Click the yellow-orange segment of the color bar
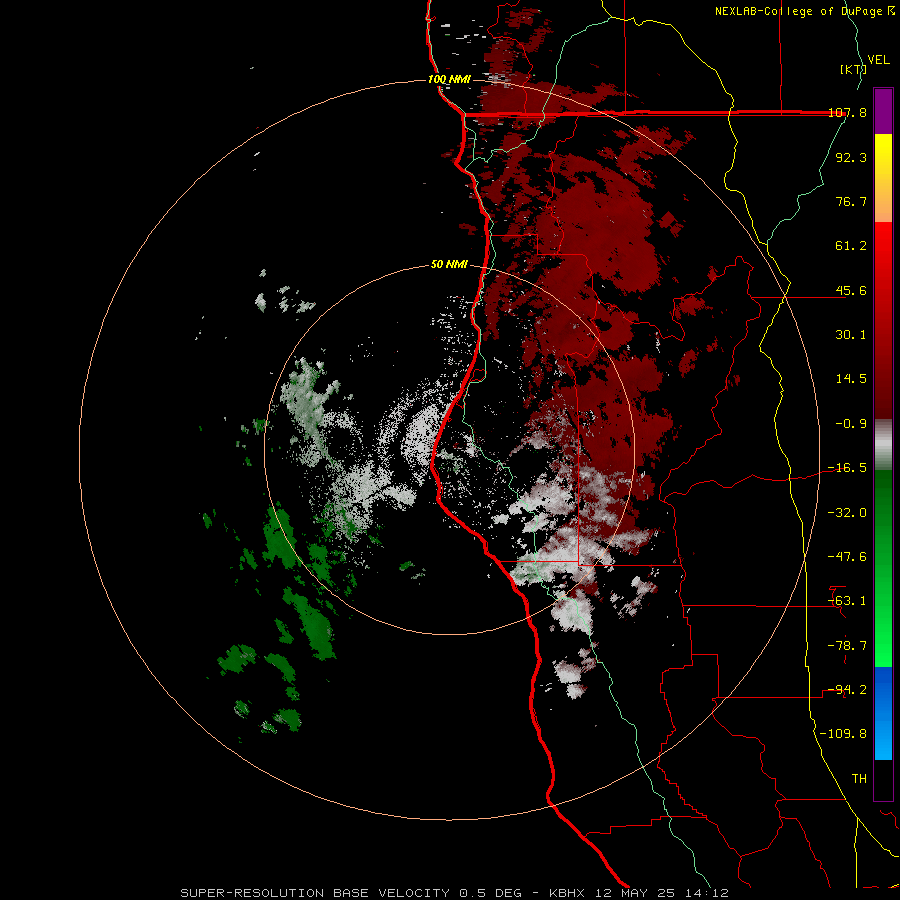 [883, 178]
